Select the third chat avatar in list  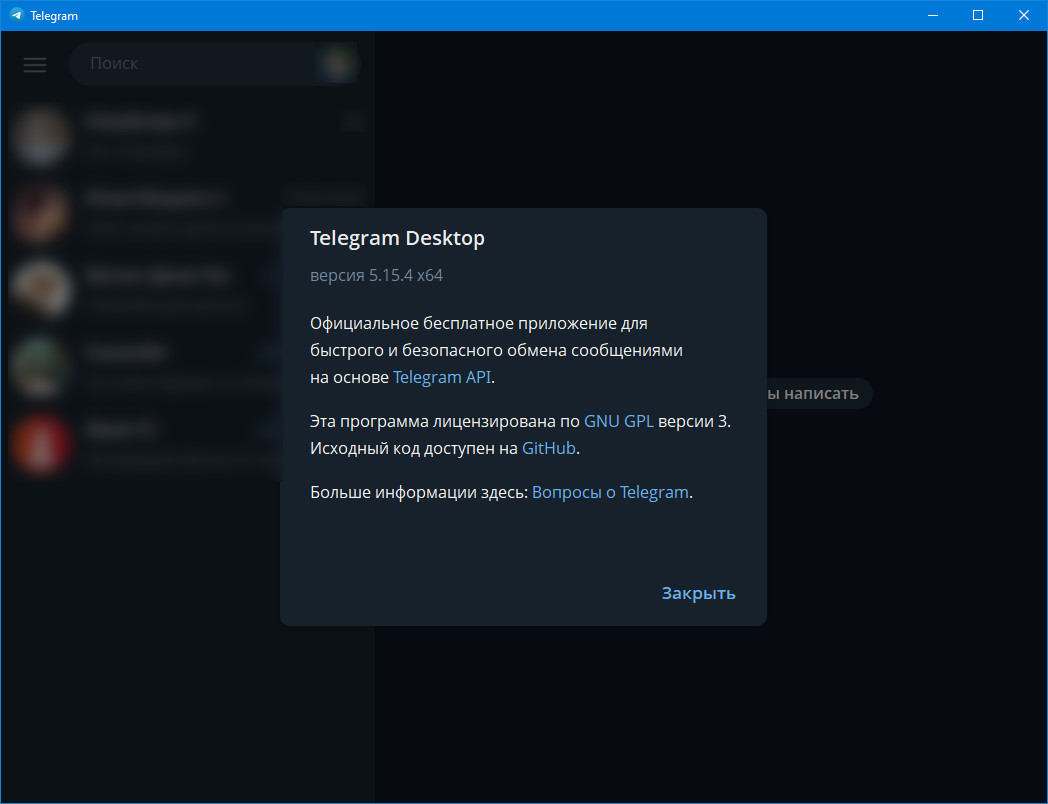tap(40, 290)
